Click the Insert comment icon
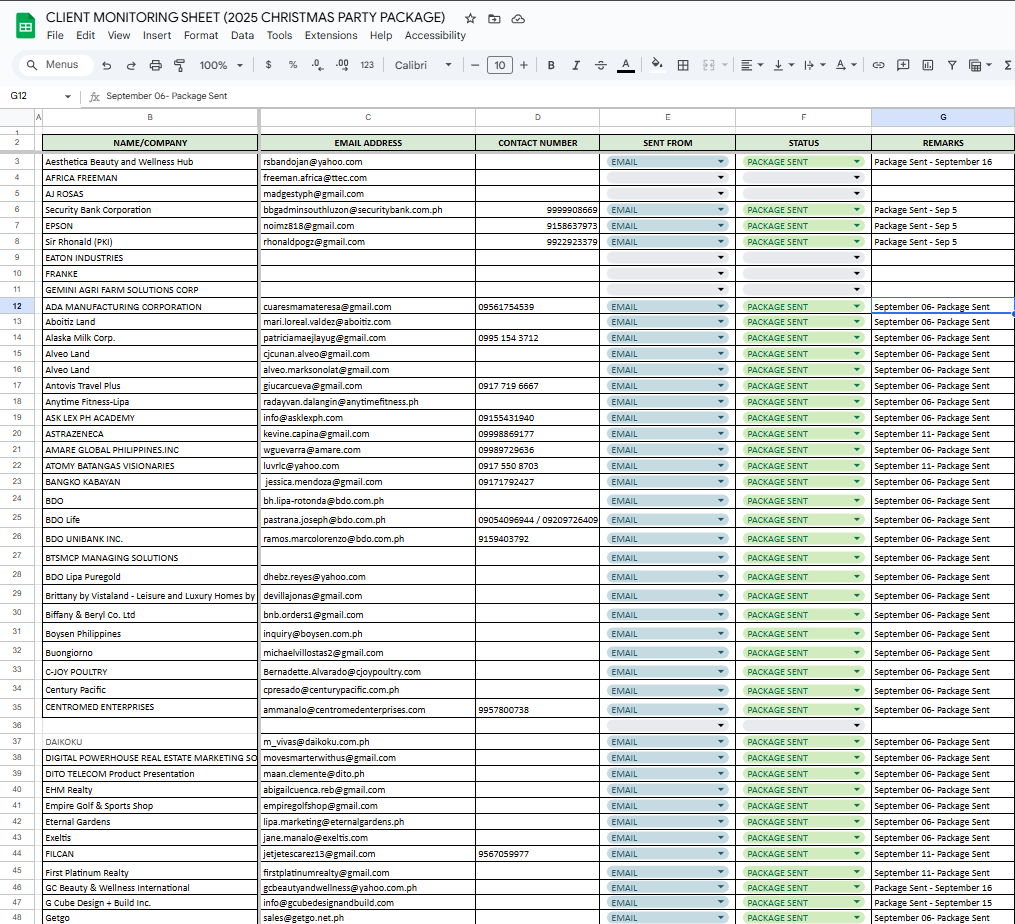Image resolution: width=1015 pixels, height=924 pixels. [x=903, y=65]
